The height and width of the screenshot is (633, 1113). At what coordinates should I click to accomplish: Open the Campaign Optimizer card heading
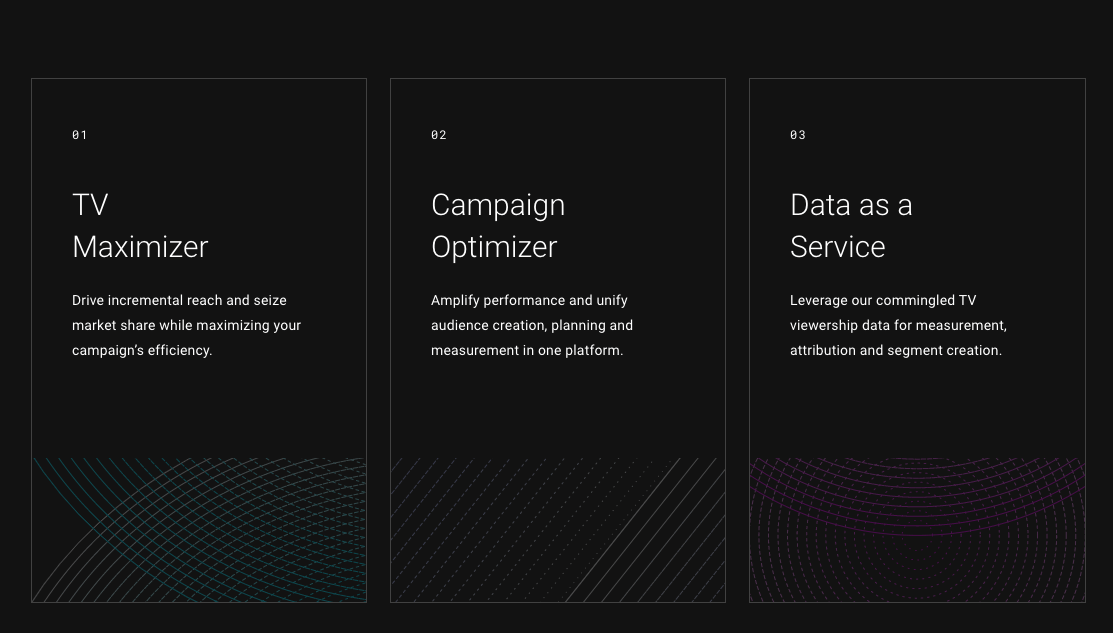[x=498, y=226]
